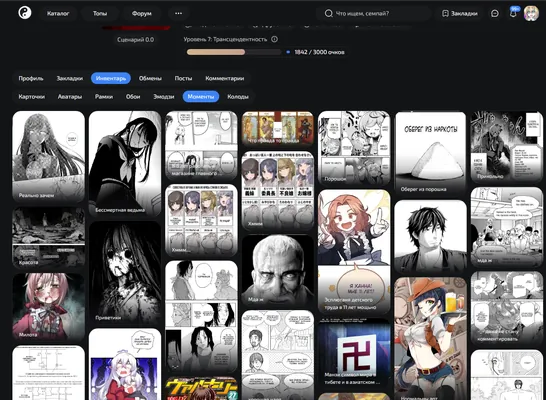Focus the 'Что ищем, семпай?' search field
546x400 pixels.
(x=373, y=14)
